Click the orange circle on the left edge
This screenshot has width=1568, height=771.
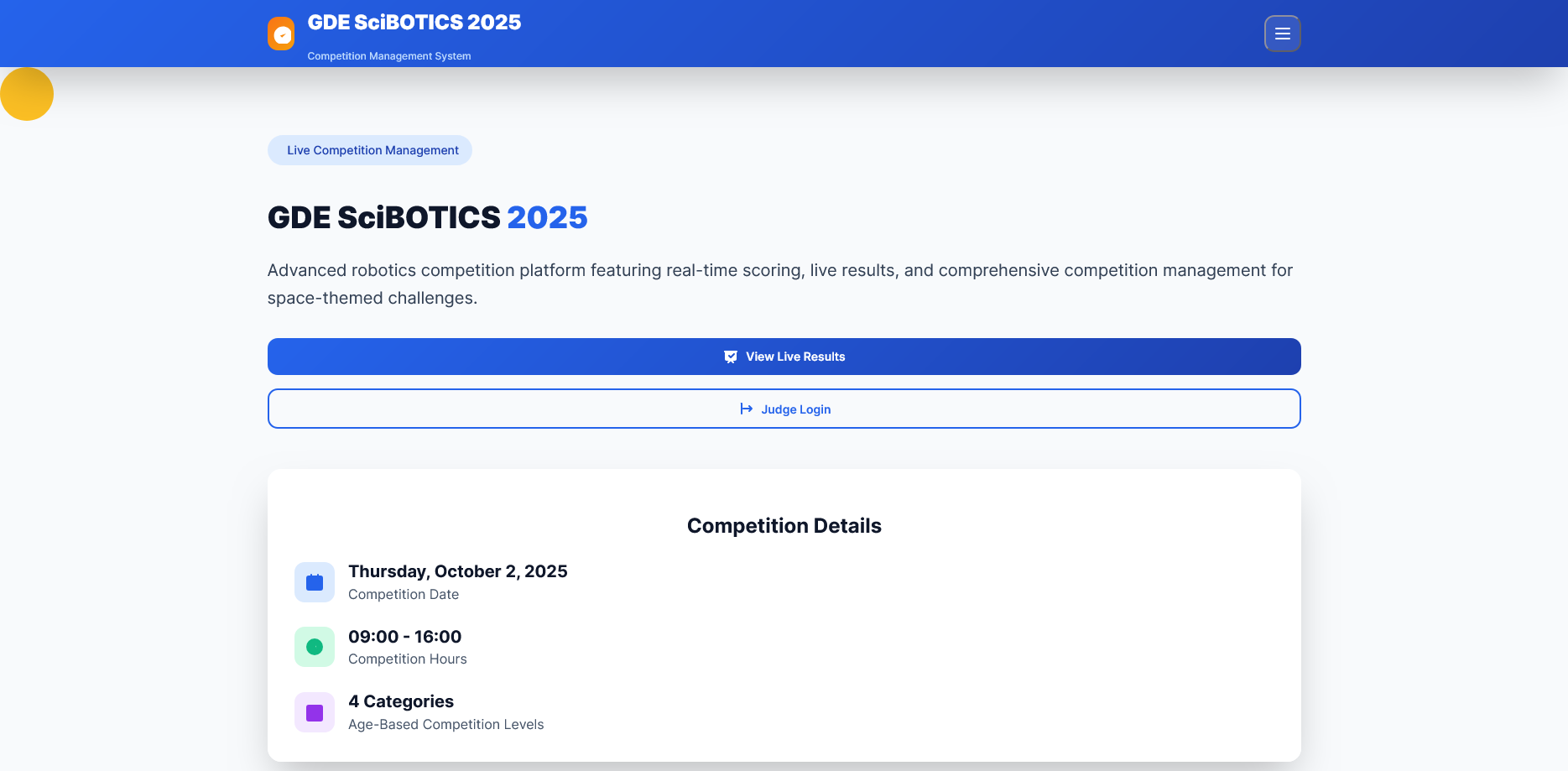click(27, 93)
